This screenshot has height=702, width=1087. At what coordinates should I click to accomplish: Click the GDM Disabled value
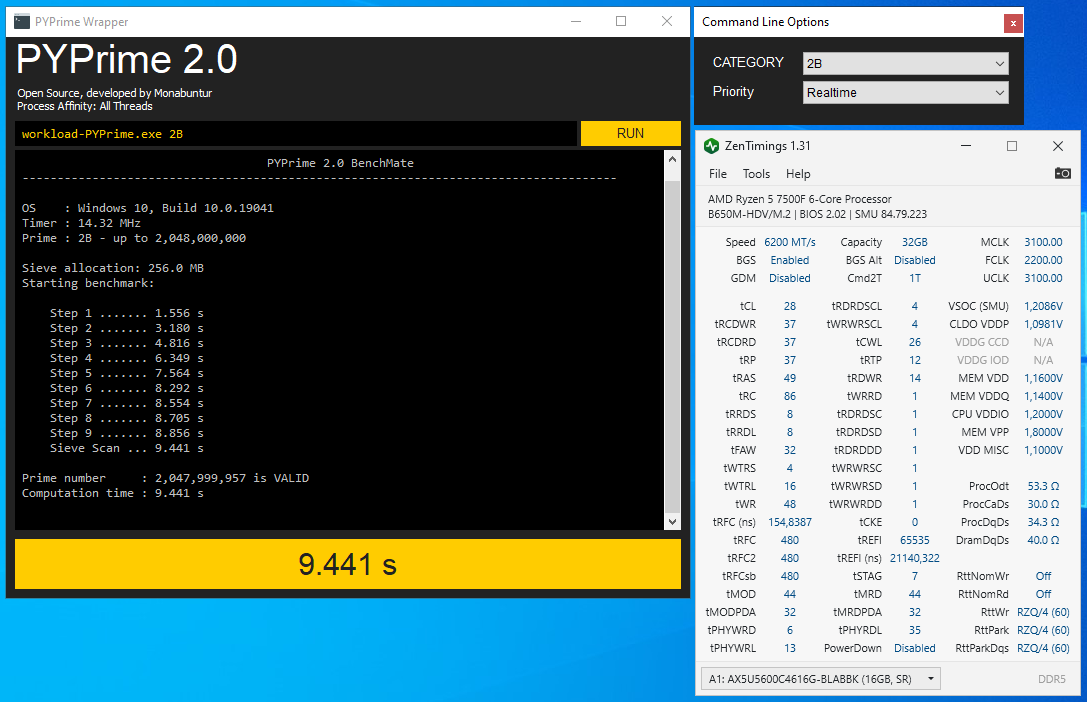(x=790, y=278)
